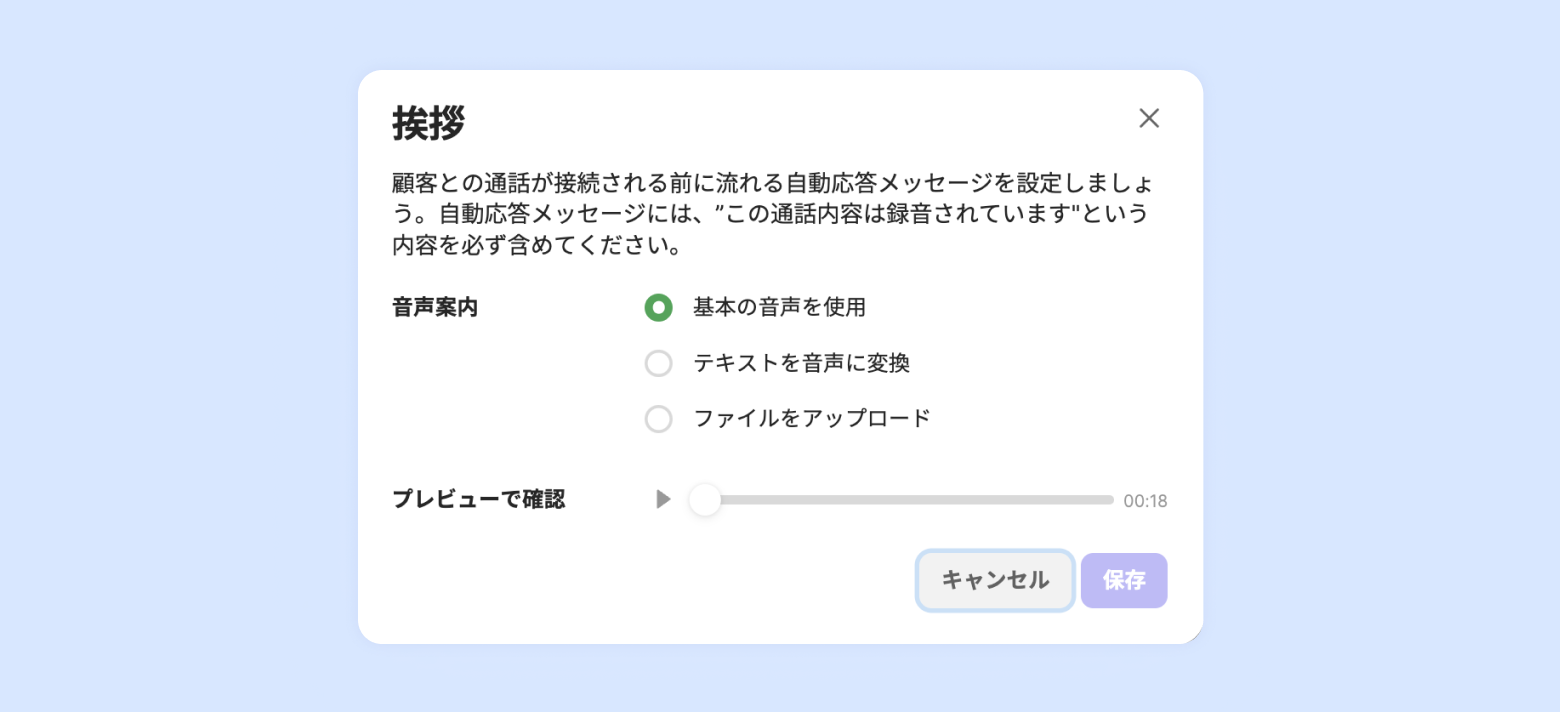Jump to the end of the preview progress bar
This screenshot has width=1560, height=712.
(1110, 500)
